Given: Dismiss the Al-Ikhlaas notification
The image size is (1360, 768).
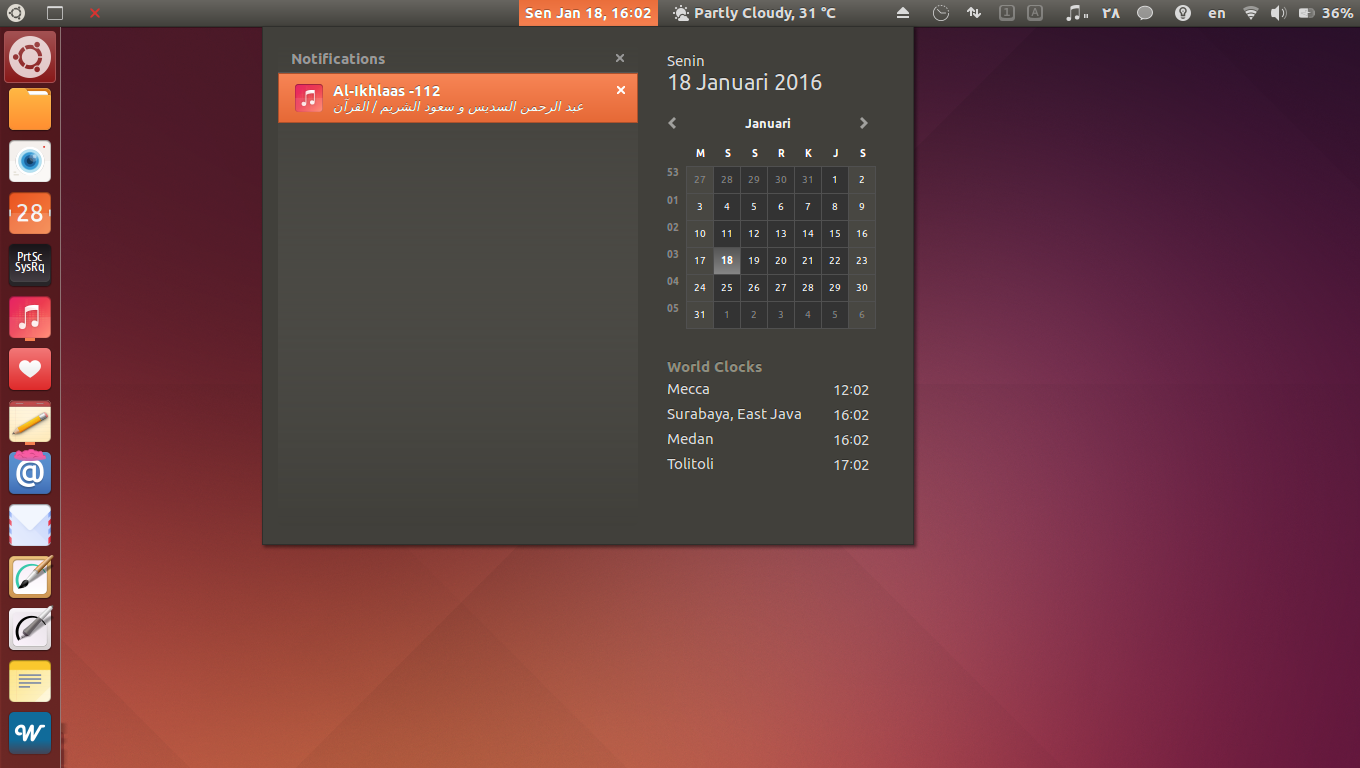Looking at the screenshot, I should (x=621, y=90).
